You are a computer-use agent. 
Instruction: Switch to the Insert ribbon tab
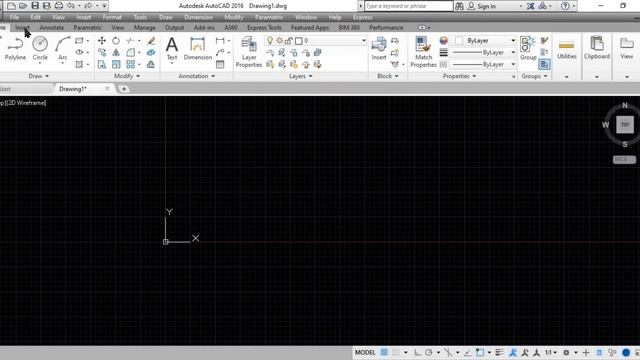click(x=22, y=27)
